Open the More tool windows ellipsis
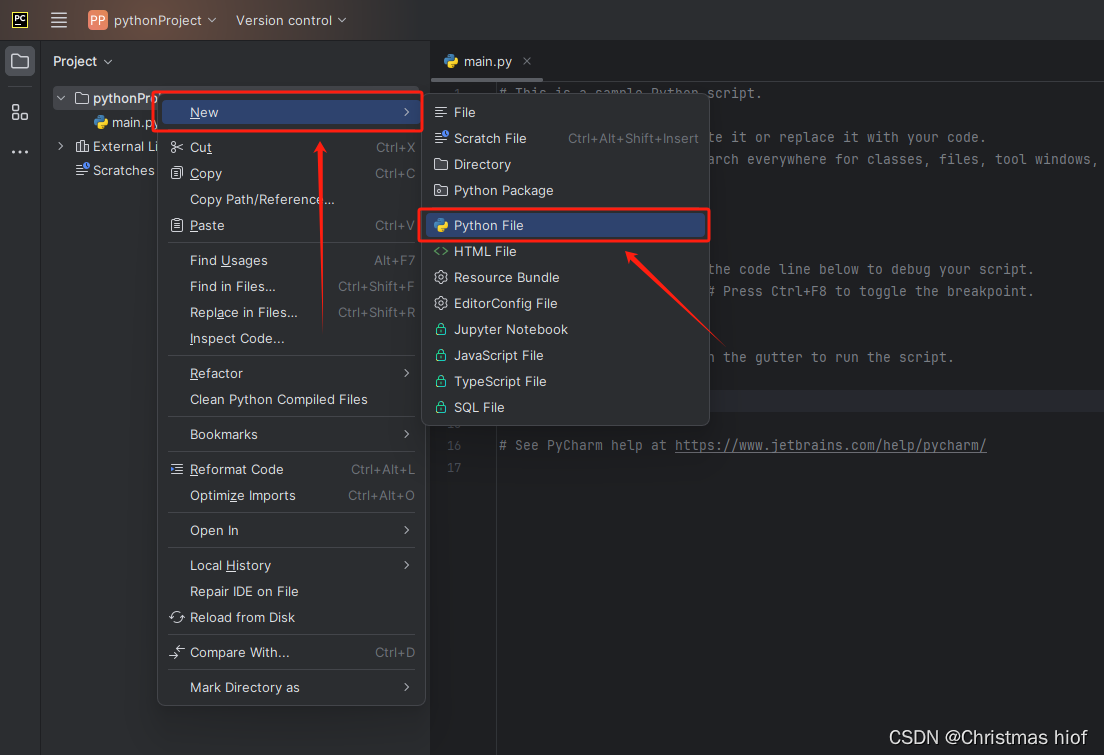 tap(20, 152)
